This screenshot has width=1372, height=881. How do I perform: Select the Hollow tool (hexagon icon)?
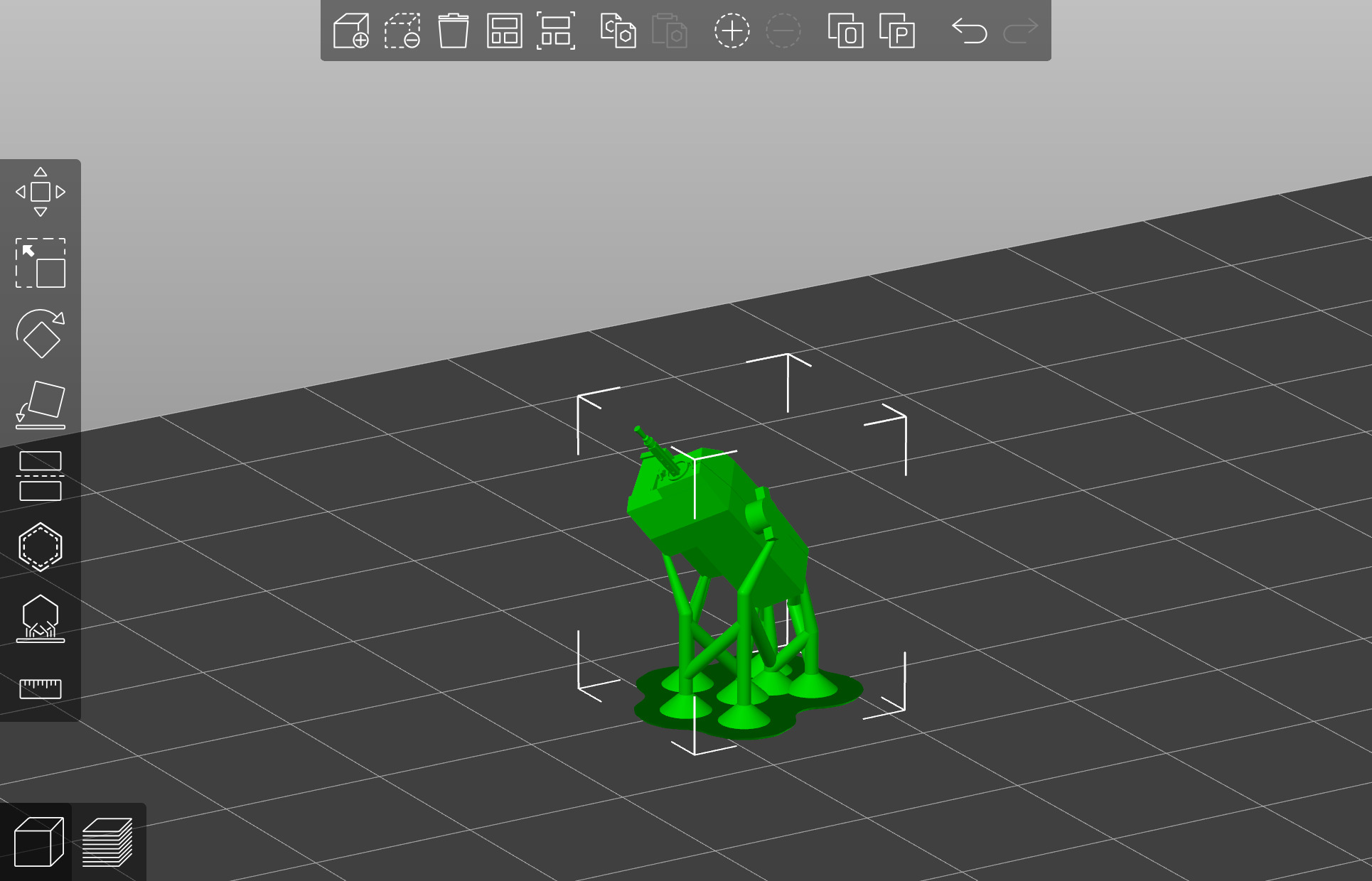coord(41,547)
